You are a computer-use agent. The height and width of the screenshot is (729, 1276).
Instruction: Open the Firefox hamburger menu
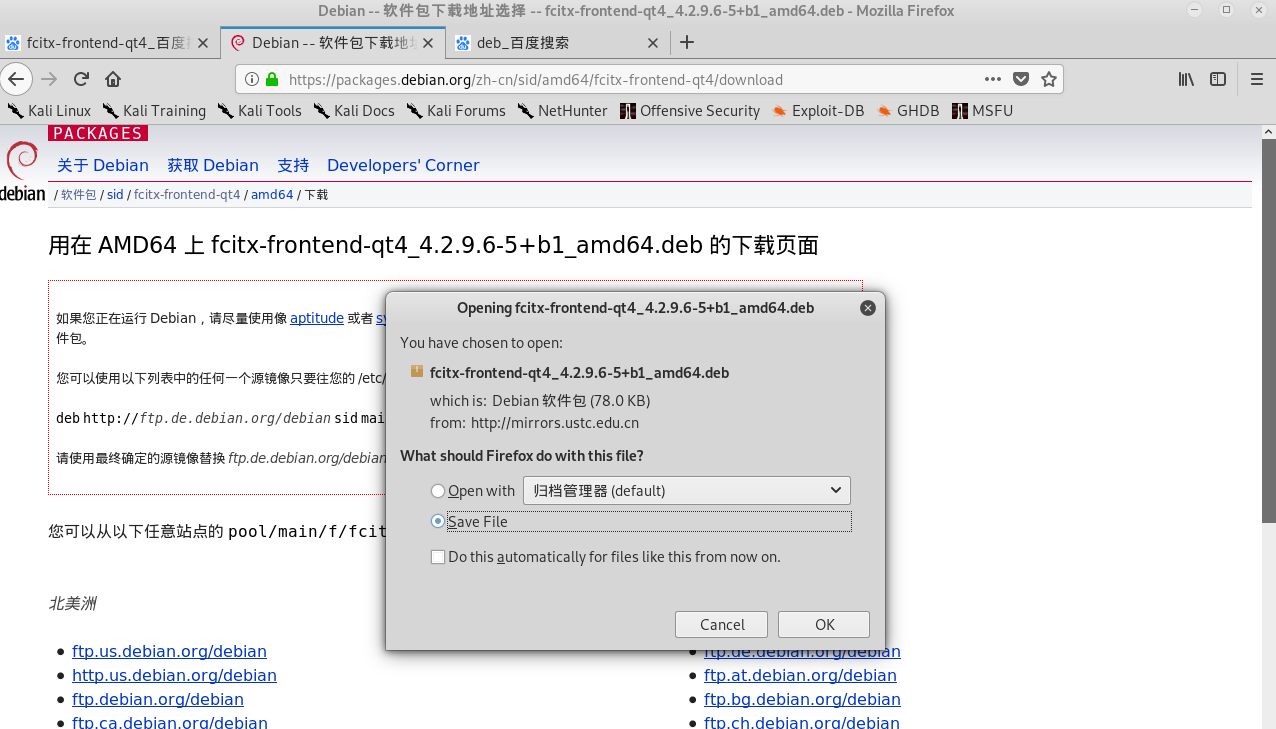click(1258, 79)
